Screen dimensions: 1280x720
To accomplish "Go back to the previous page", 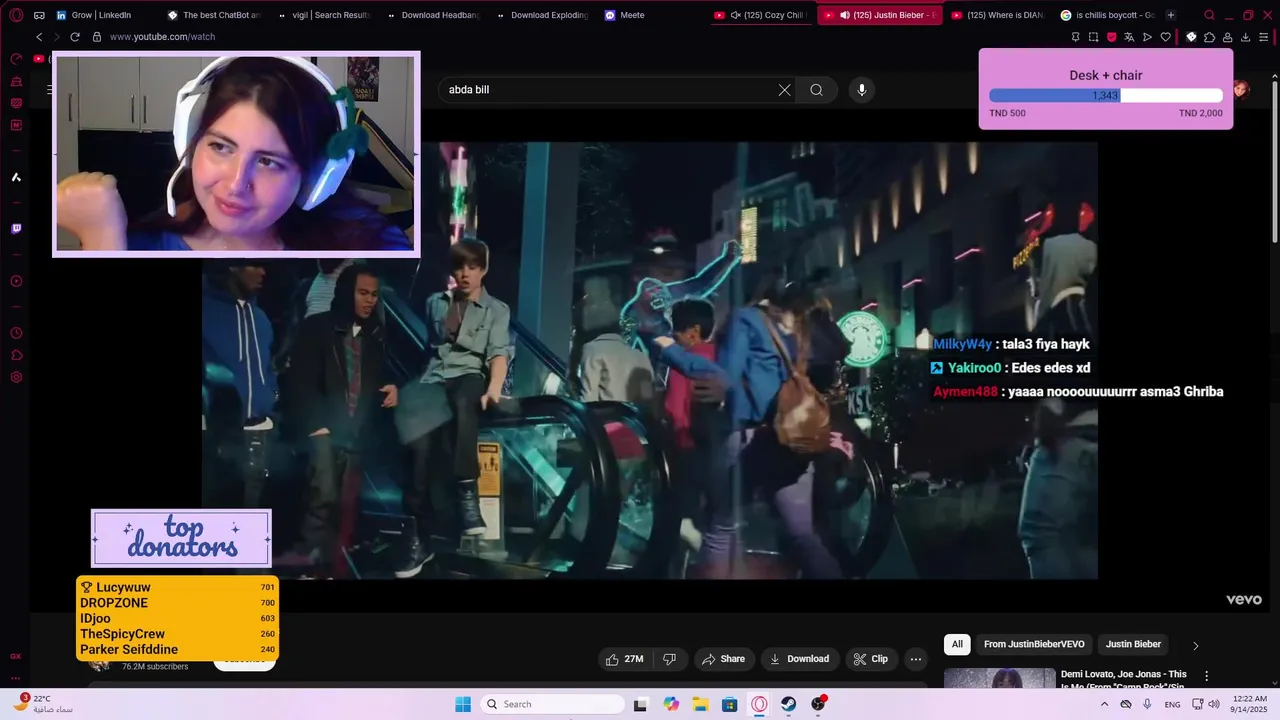I will point(39,37).
